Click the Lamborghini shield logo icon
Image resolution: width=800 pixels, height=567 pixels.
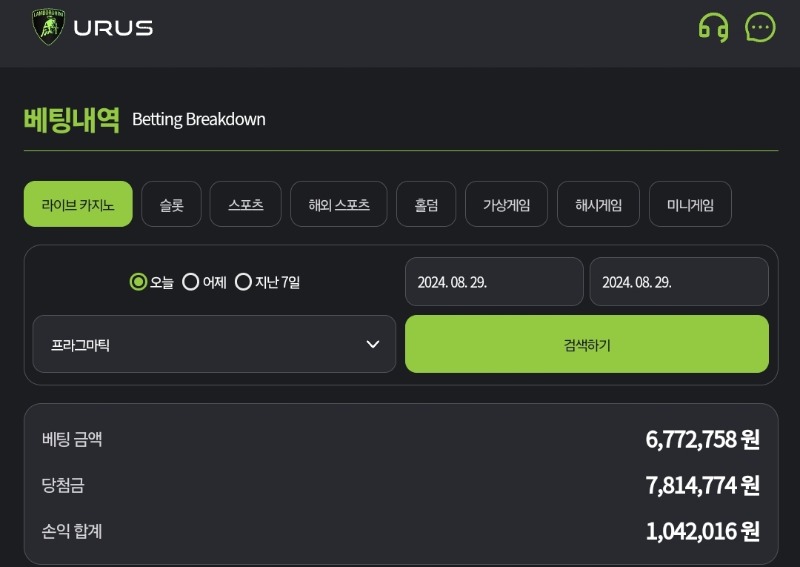[48, 27]
